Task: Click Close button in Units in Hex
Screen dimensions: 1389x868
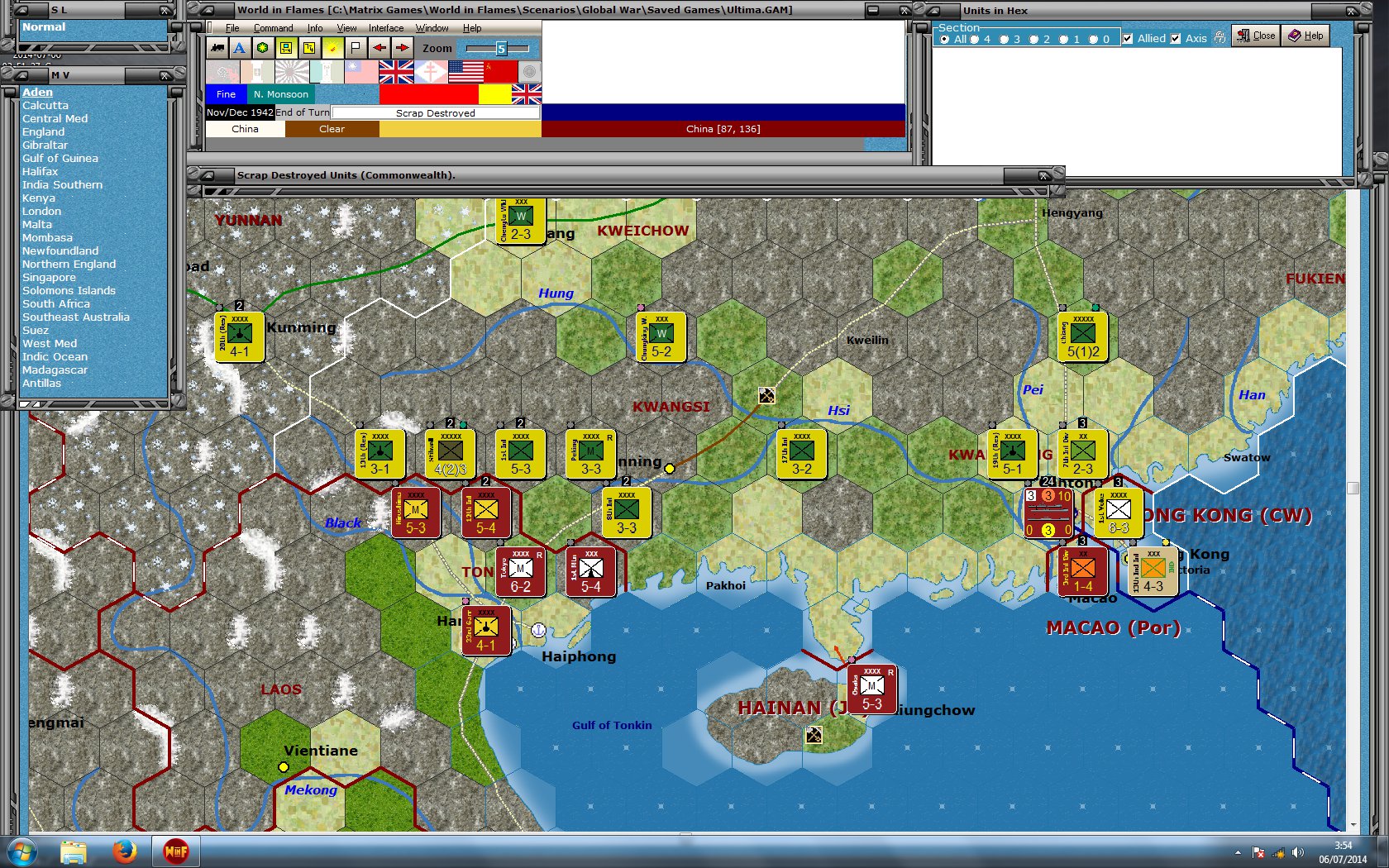Action: tap(1256, 36)
